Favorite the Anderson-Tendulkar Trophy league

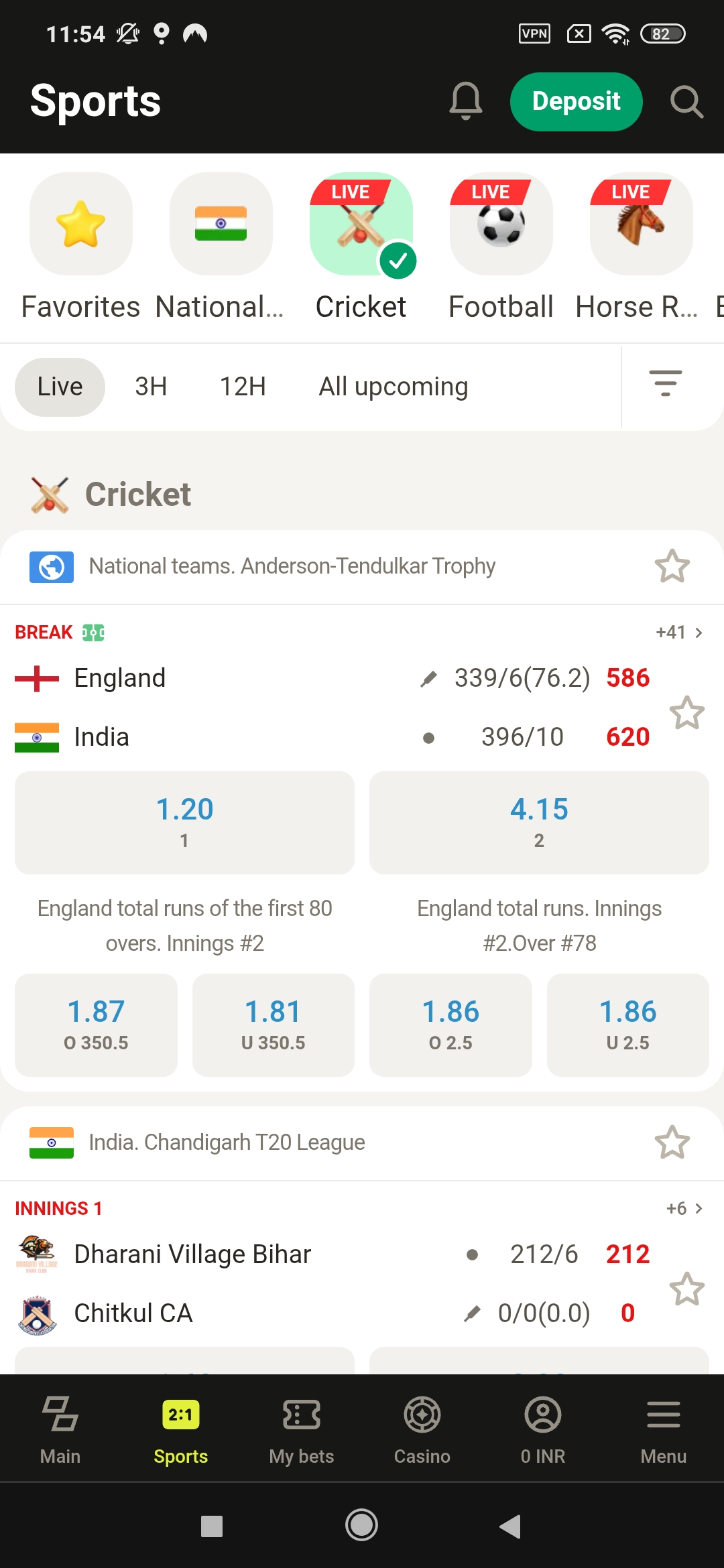click(x=673, y=566)
